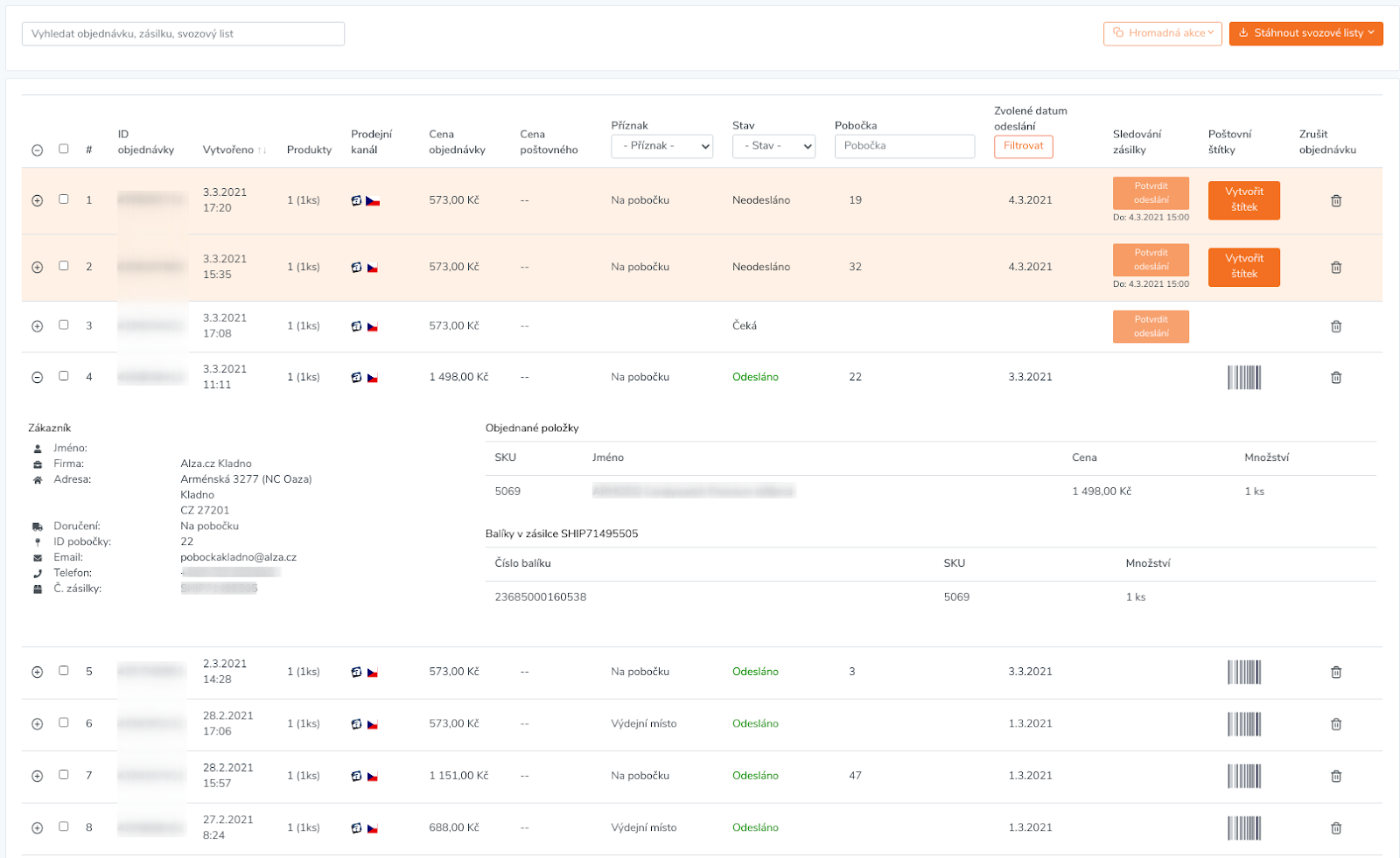Open Příznak filter dropdown
The height and width of the screenshot is (858, 1400).
[x=662, y=146]
